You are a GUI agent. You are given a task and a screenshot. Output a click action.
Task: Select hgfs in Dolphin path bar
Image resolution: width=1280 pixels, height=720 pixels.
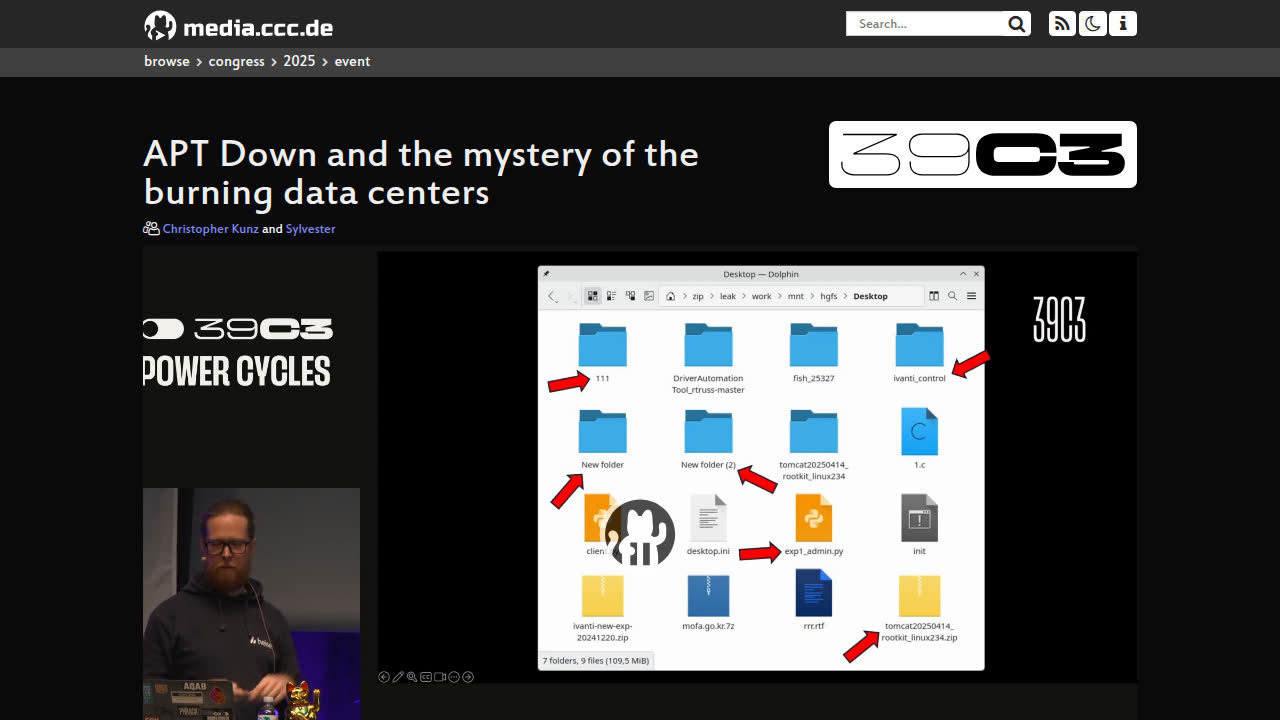pos(829,296)
